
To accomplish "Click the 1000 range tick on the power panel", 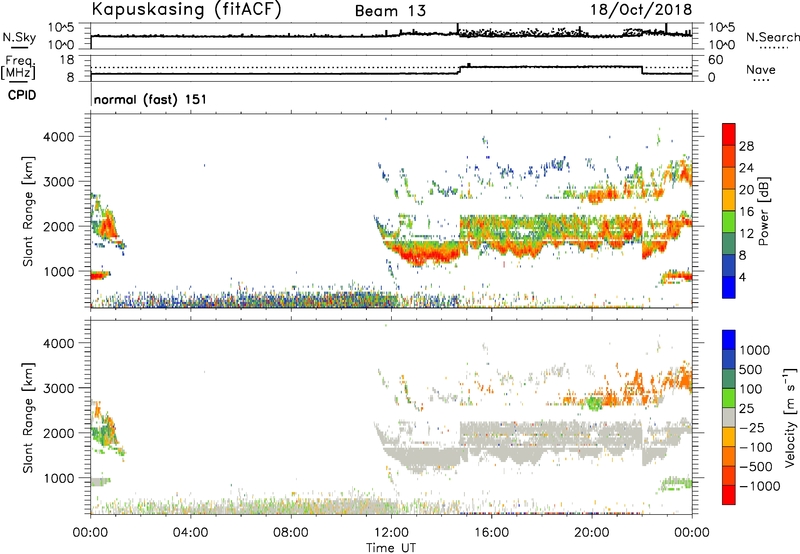I will (x=59, y=271).
